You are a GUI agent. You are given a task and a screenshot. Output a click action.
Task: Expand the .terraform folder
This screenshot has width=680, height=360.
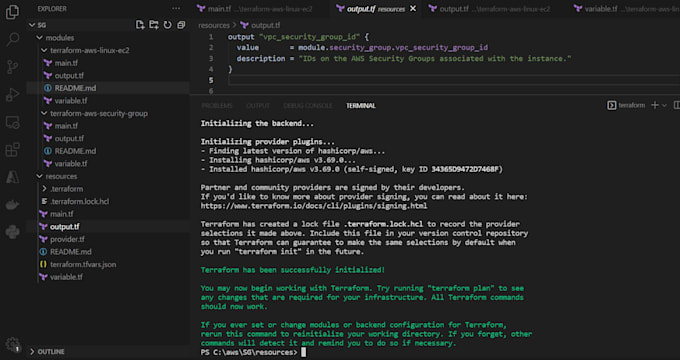tap(62, 189)
